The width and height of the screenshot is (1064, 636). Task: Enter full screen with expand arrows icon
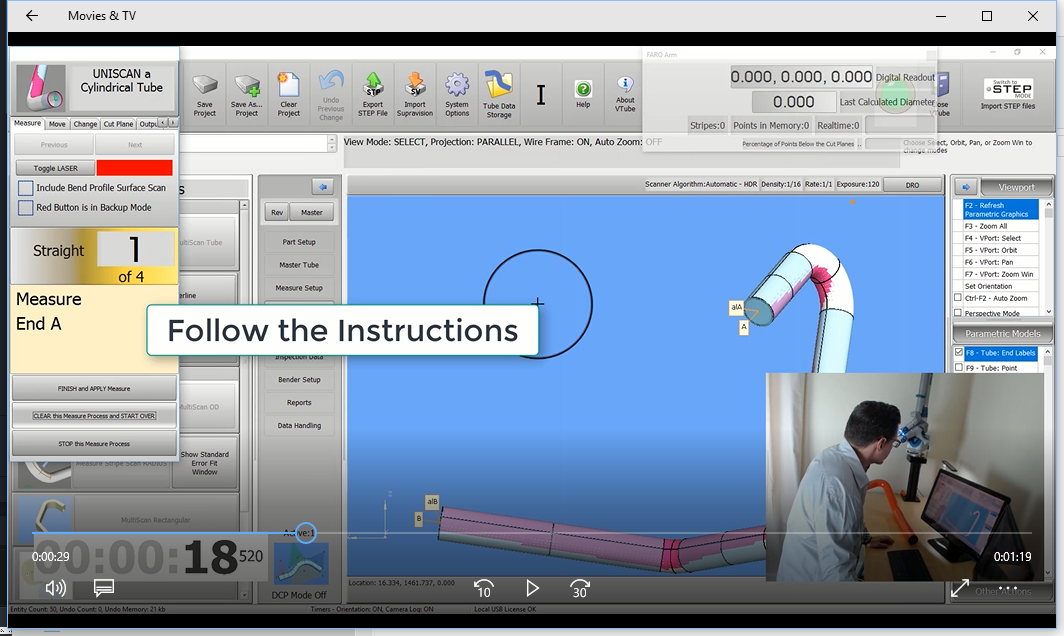tap(960, 588)
